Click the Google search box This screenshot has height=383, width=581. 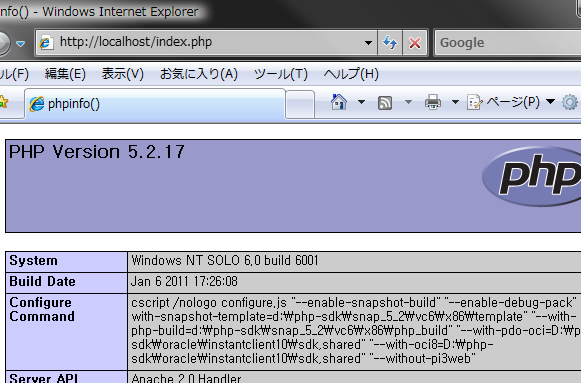coord(508,43)
